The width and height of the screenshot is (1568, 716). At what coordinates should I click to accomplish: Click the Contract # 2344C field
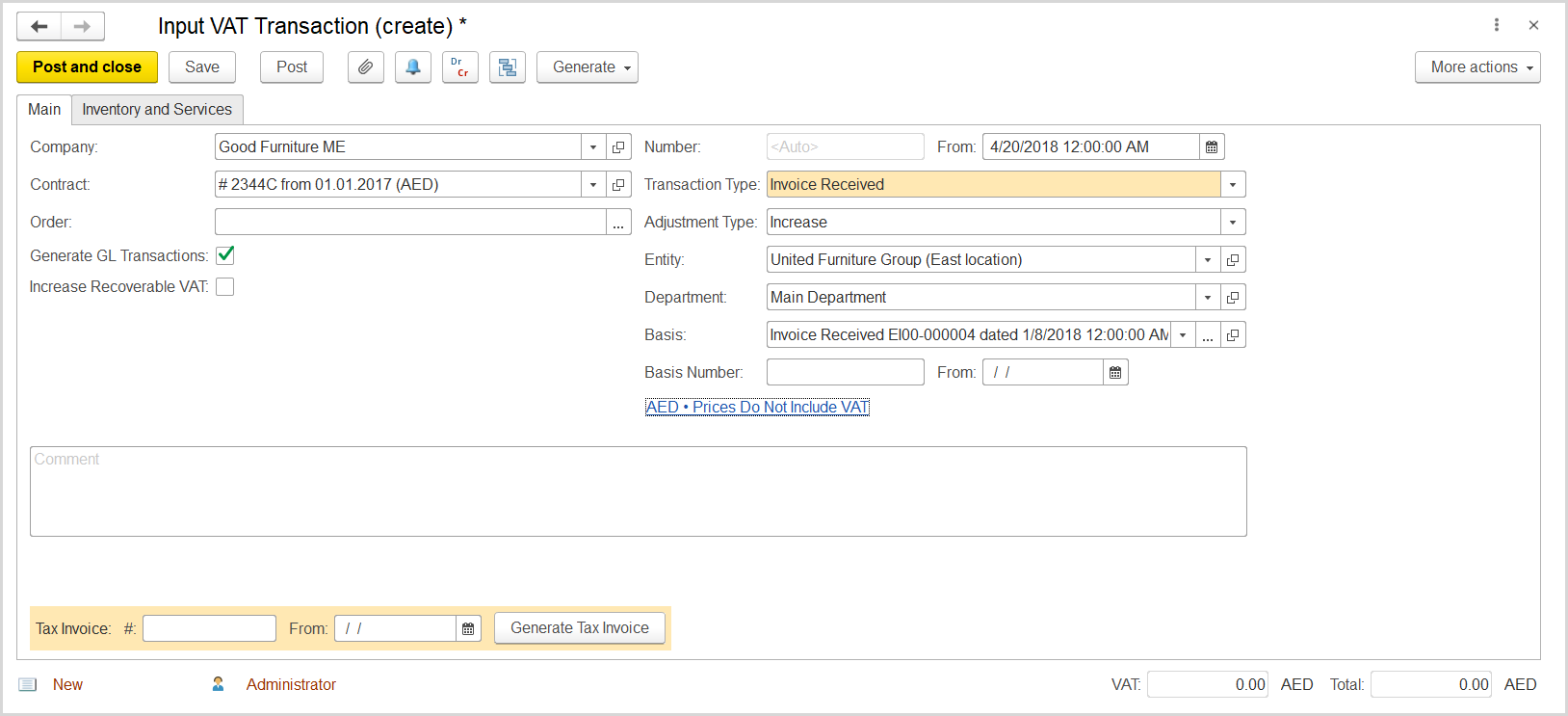tap(398, 185)
